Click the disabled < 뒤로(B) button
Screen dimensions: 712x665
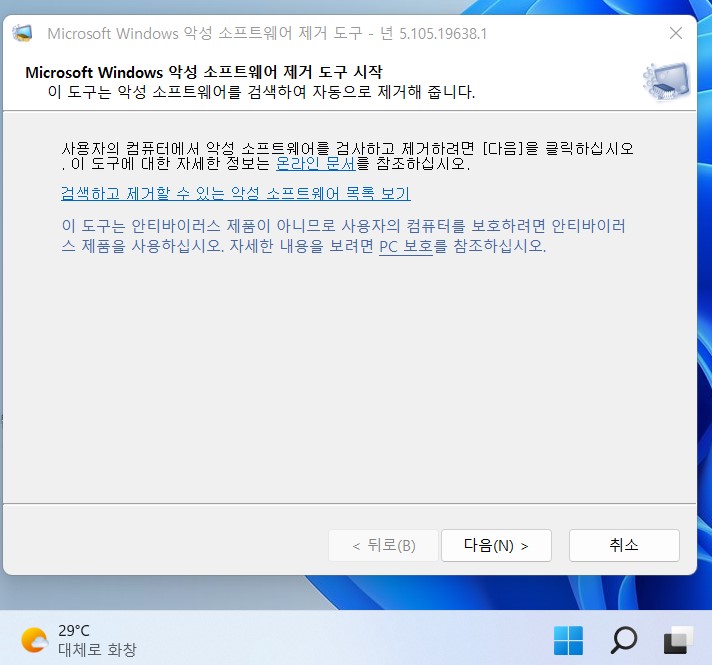click(x=383, y=545)
